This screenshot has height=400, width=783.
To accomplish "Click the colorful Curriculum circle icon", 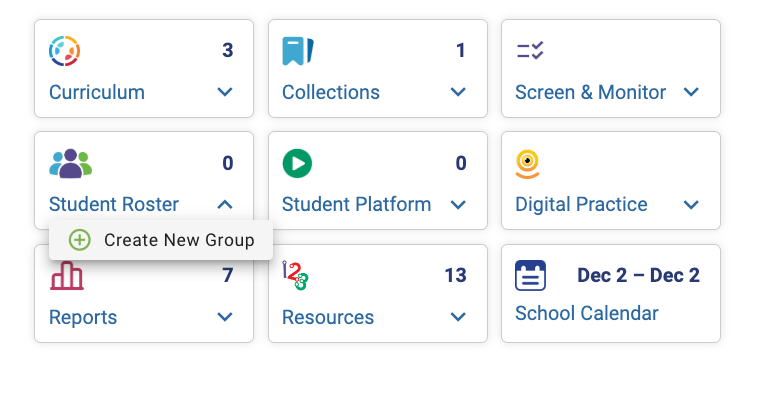I will pyautogui.click(x=64, y=51).
